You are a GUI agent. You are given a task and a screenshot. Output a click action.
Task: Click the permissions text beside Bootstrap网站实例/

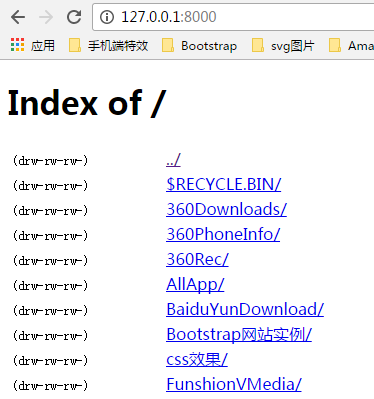50,336
